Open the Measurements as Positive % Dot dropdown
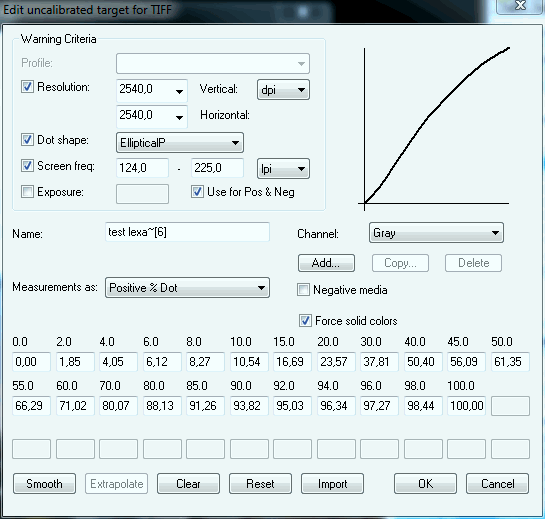The width and height of the screenshot is (545, 519). [x=187, y=287]
